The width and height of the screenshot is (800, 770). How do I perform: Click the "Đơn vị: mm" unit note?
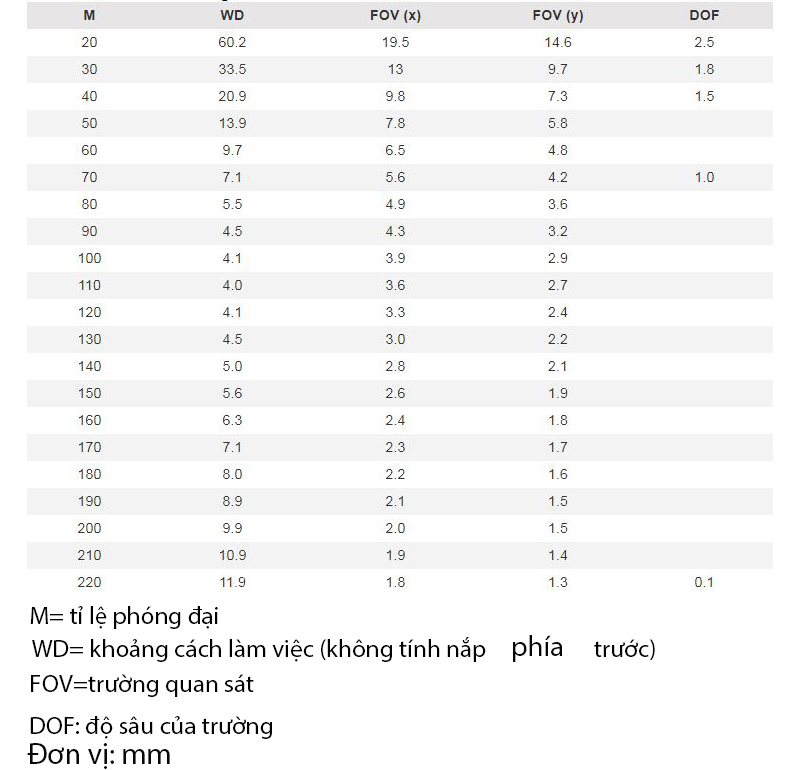(99, 753)
